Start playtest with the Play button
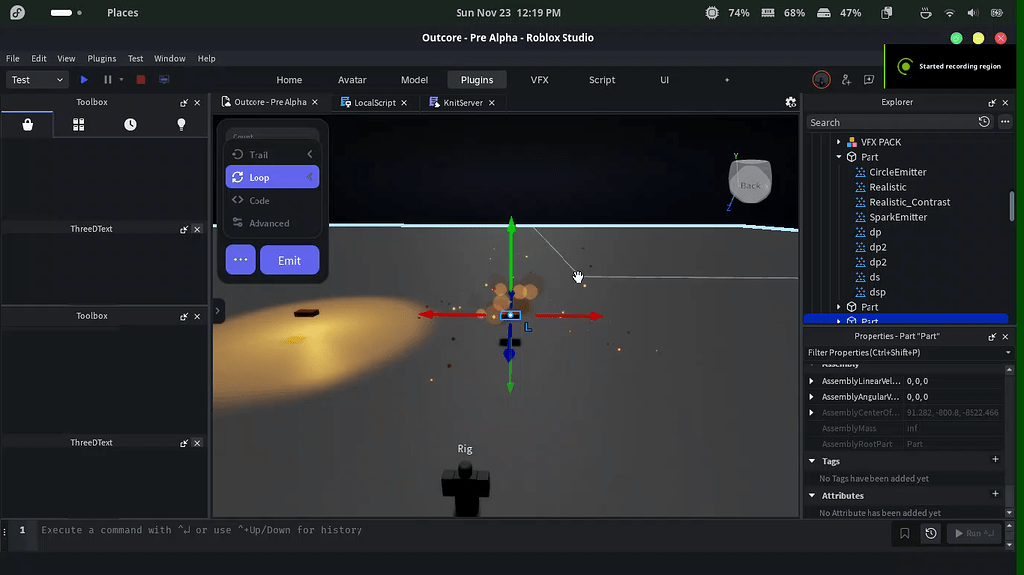1024x575 pixels. pyautogui.click(x=84, y=80)
